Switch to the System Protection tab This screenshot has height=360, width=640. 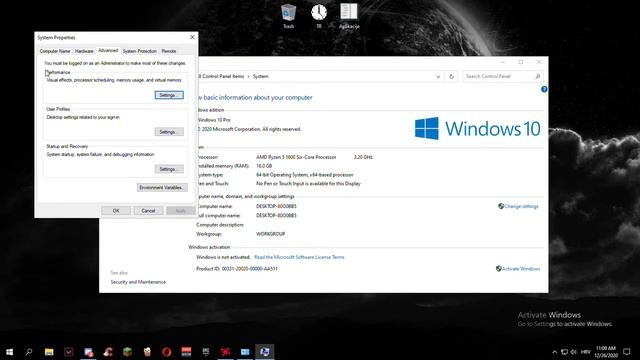(140, 51)
